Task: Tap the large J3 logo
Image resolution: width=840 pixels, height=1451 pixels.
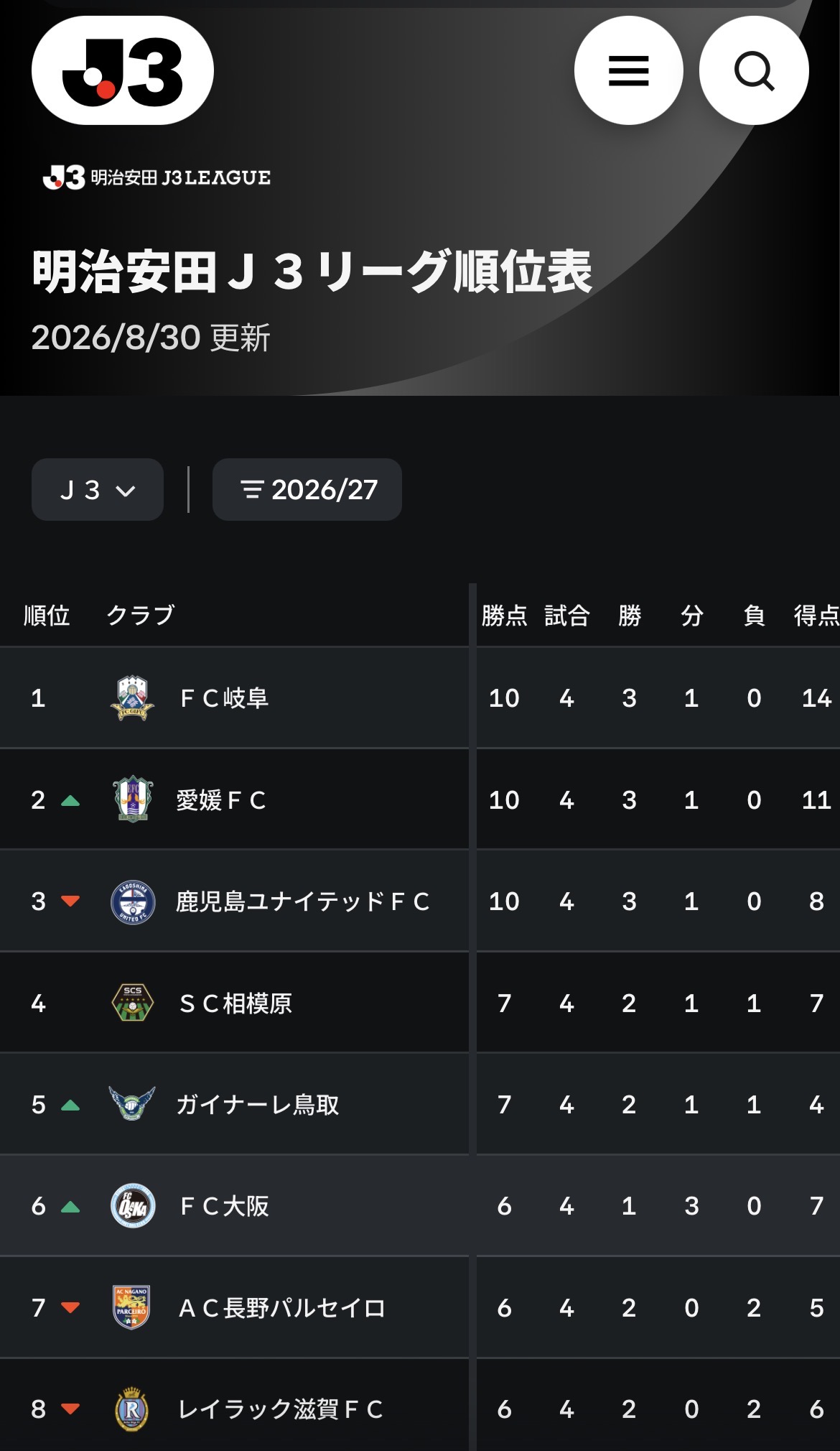Action: [x=123, y=70]
